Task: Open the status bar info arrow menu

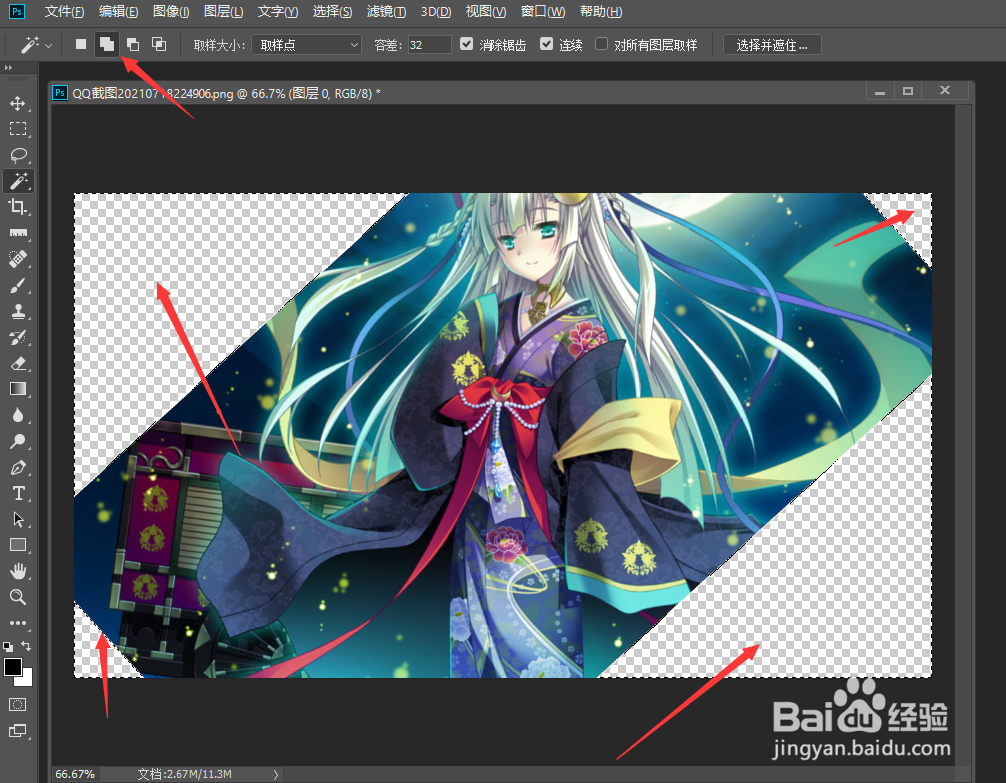Action: point(276,775)
